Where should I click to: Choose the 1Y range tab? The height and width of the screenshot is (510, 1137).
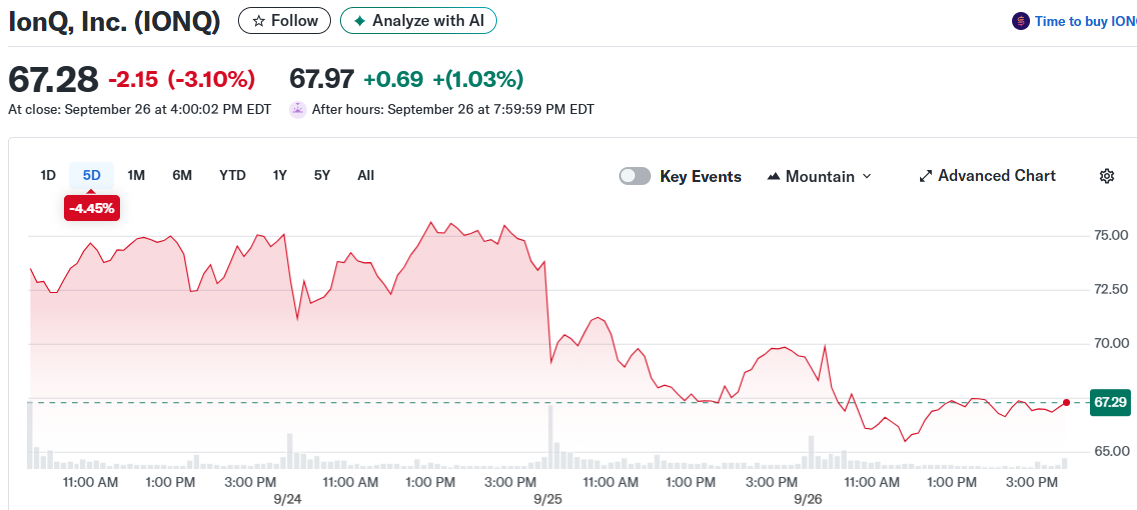pyautogui.click(x=280, y=175)
